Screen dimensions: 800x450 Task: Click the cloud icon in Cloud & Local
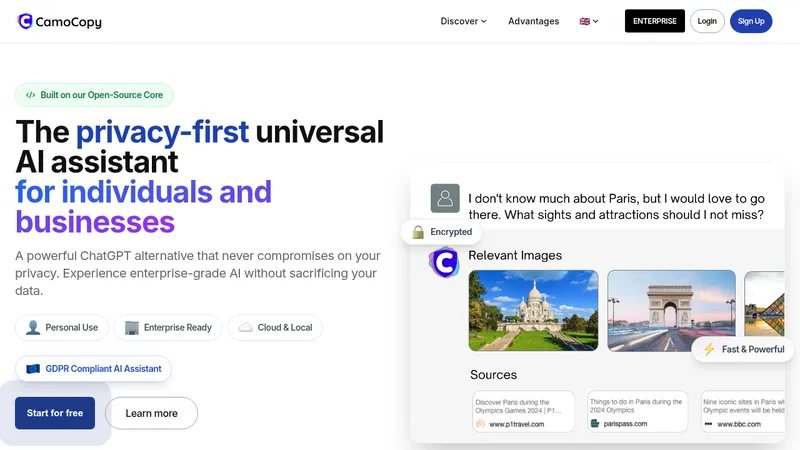click(x=245, y=328)
